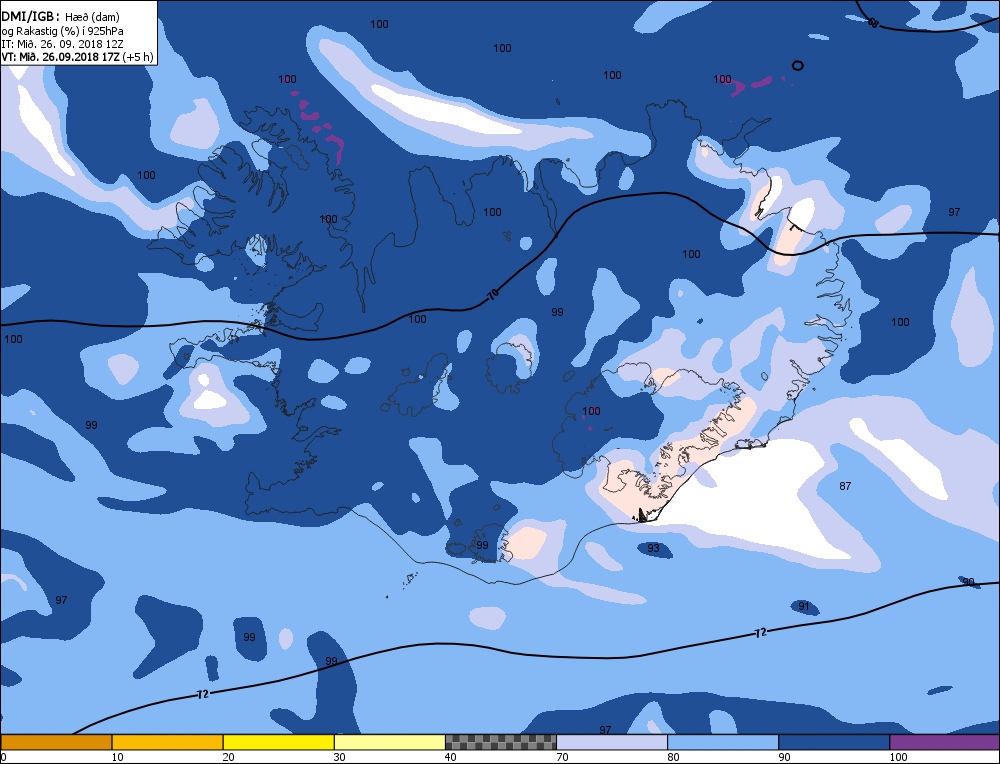The image size is (1000, 764).
Task: Click the humidity value '87' on the map
Action: click(845, 486)
